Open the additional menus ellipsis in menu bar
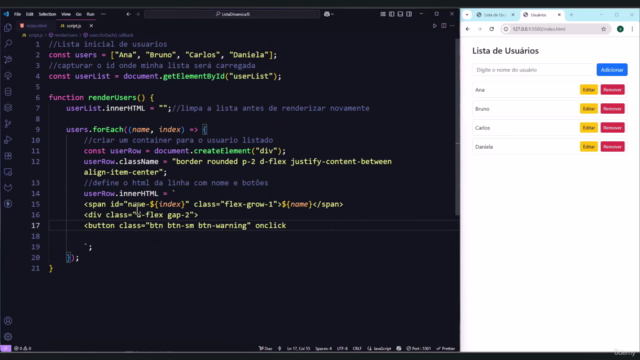 pos(103,14)
